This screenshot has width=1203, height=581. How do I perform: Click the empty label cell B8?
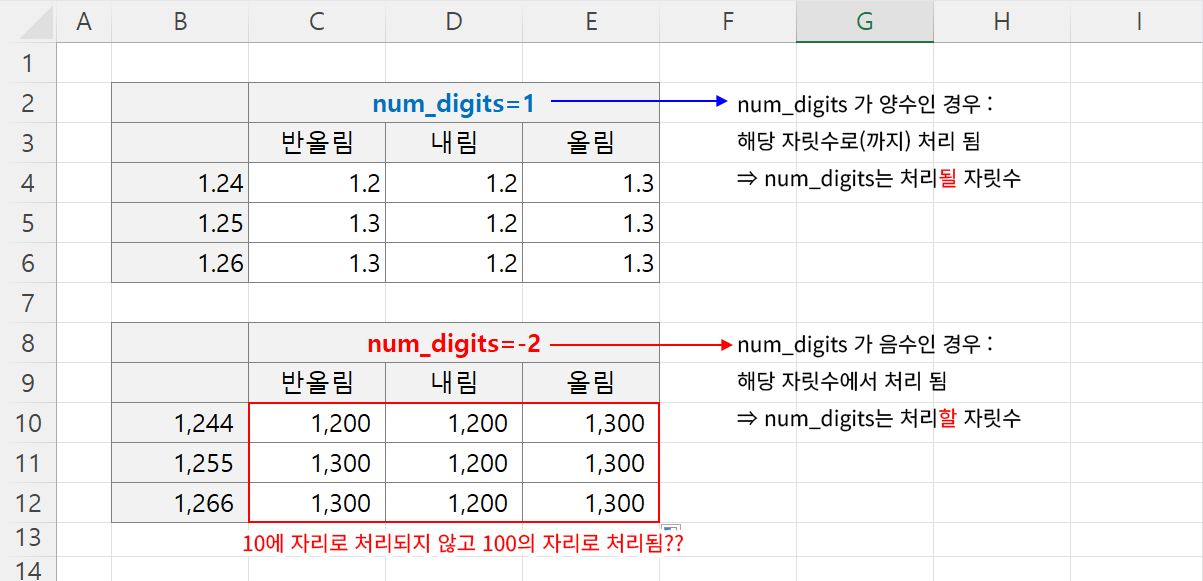[180, 343]
